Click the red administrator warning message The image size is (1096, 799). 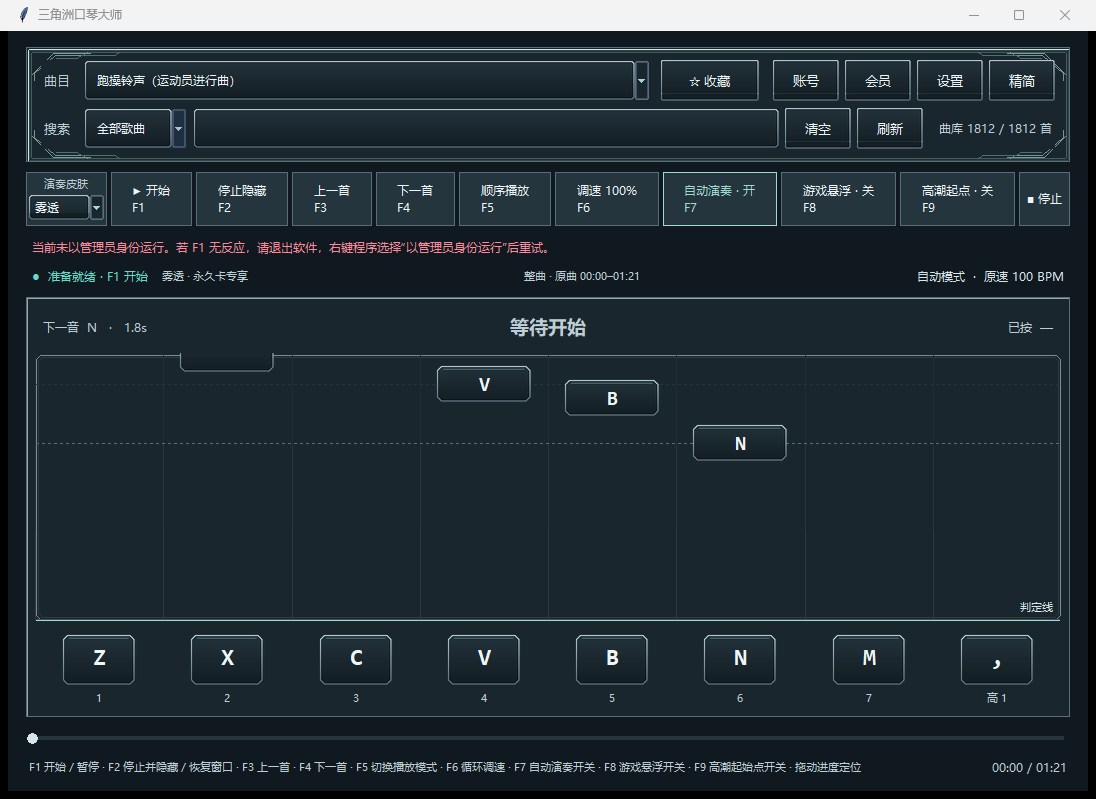tap(292, 247)
